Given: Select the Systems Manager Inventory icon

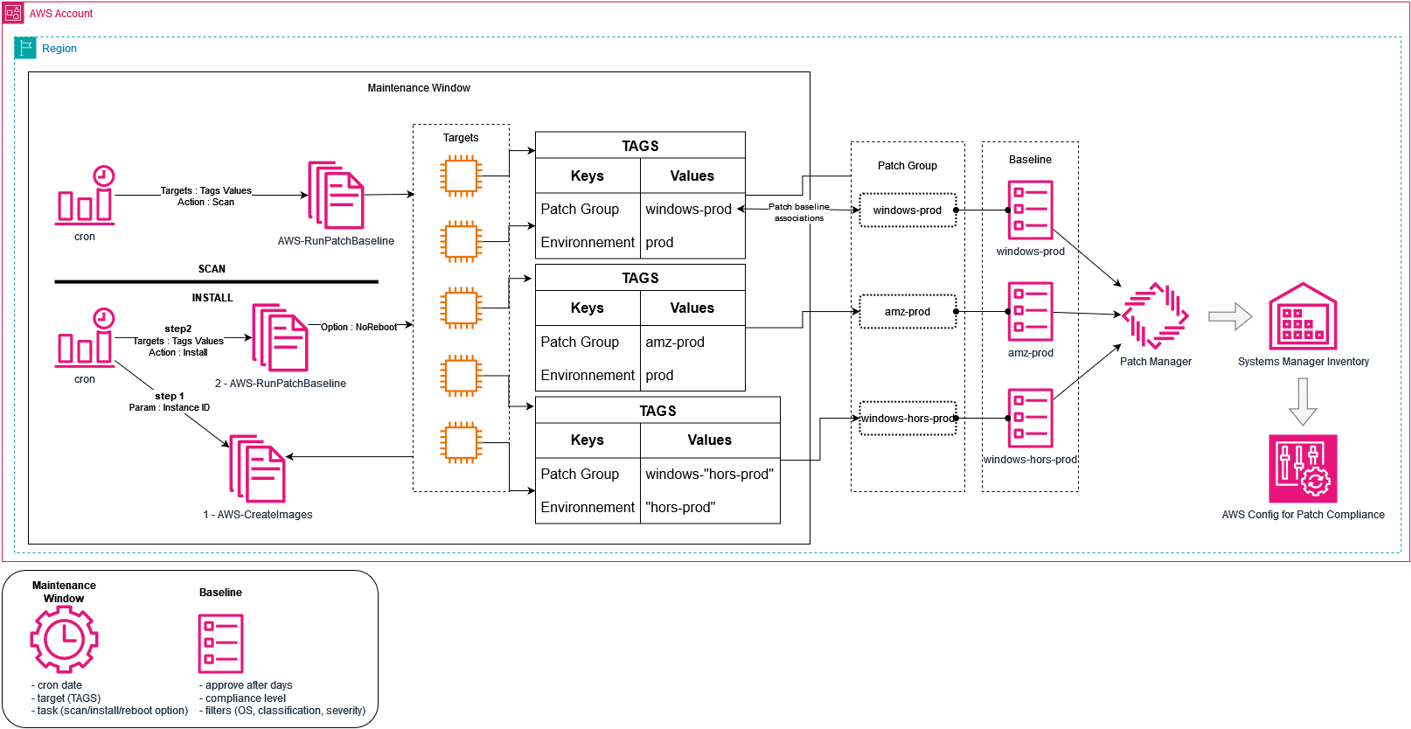Looking at the screenshot, I should point(1302,315).
